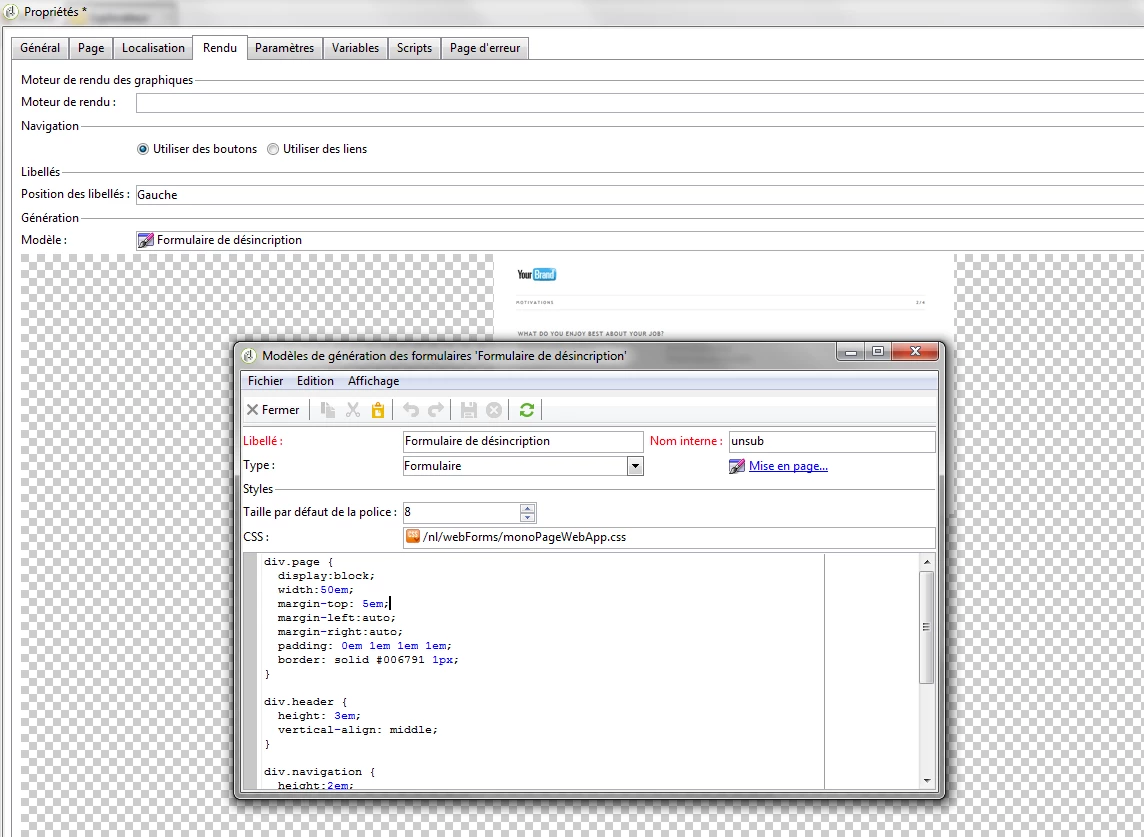
Task: Click the template icon in Modèle field
Action: pyautogui.click(x=146, y=240)
